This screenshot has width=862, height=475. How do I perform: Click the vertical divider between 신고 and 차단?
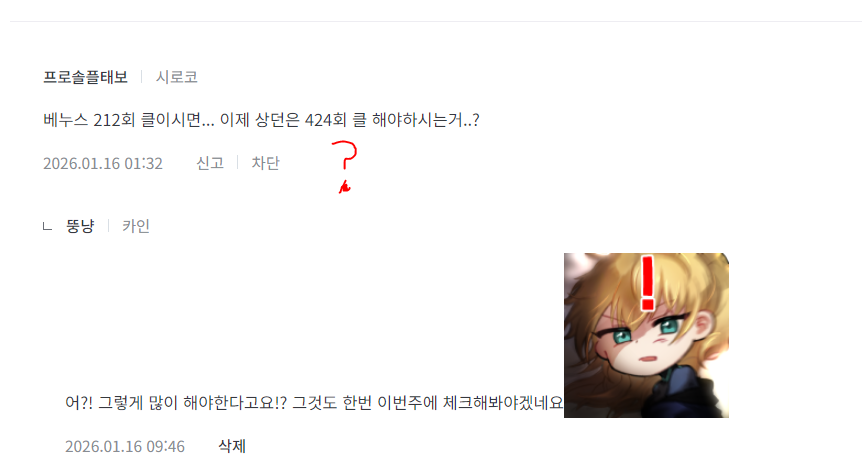[x=237, y=163]
